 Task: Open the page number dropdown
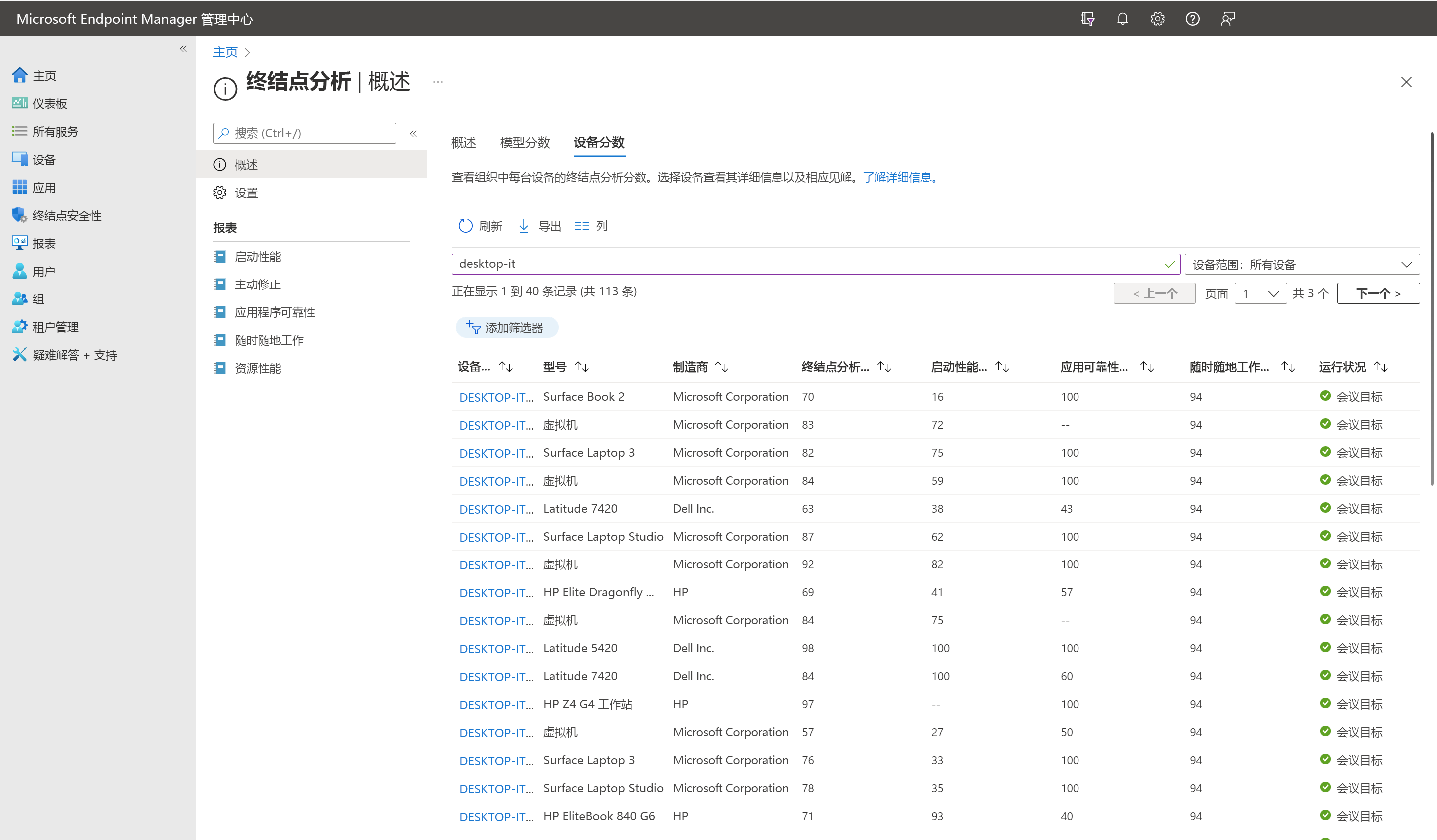pyautogui.click(x=1260, y=294)
